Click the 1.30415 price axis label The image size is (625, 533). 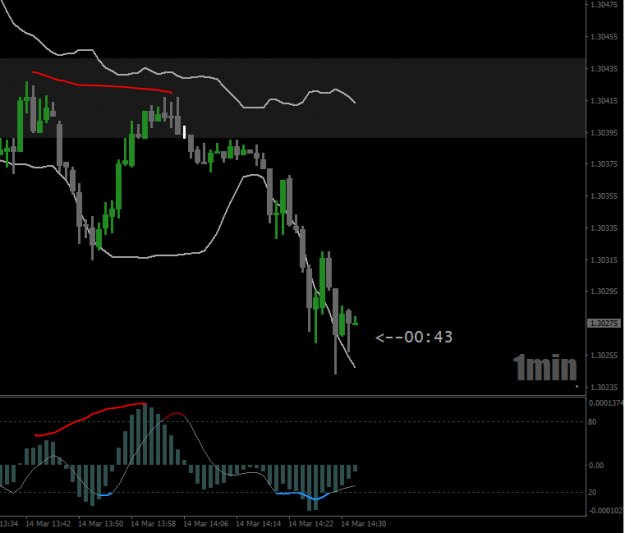(x=604, y=100)
